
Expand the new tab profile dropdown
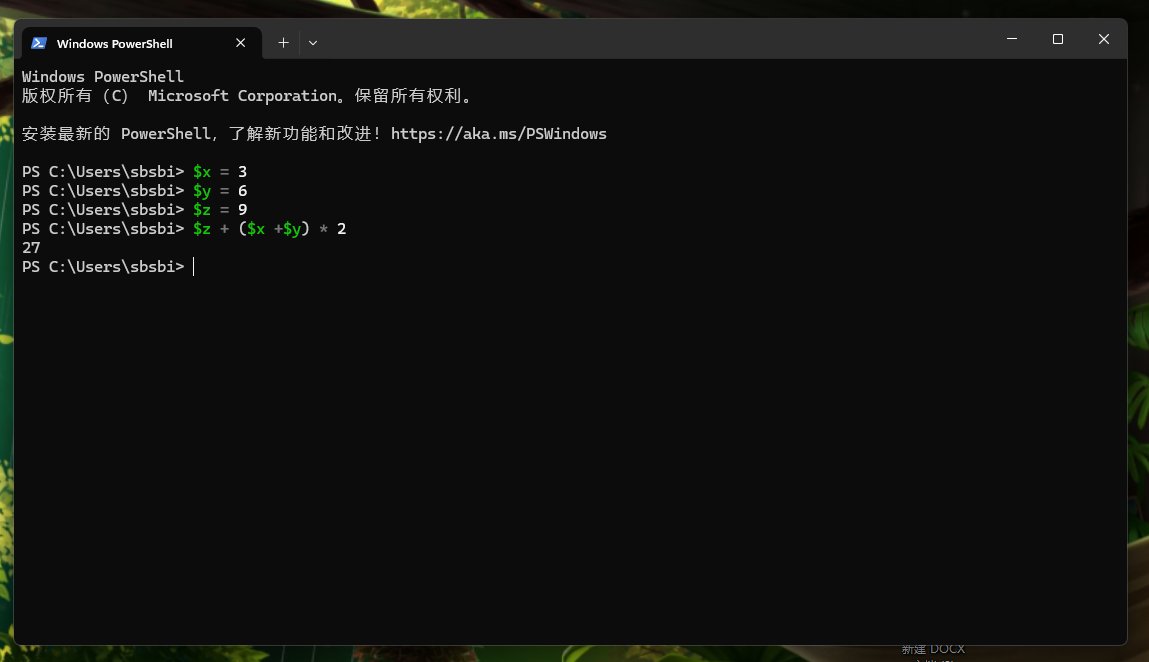pyautogui.click(x=313, y=43)
